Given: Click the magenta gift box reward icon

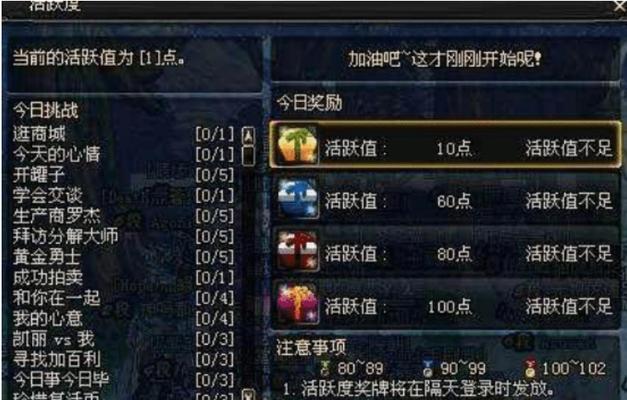Looking at the screenshot, I should [298, 303].
